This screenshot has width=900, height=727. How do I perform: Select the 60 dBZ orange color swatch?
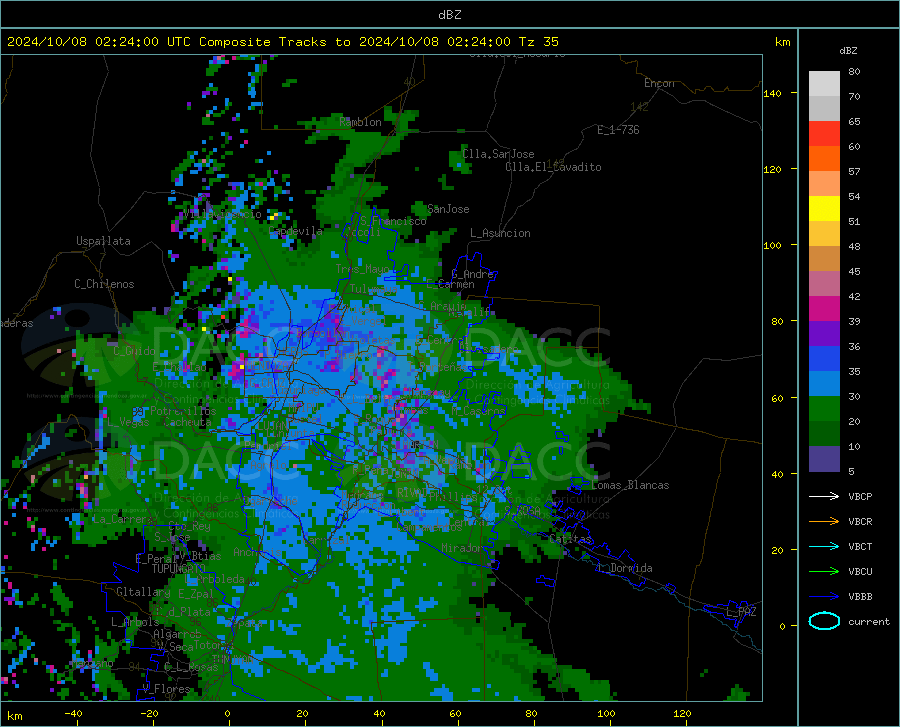point(824,158)
